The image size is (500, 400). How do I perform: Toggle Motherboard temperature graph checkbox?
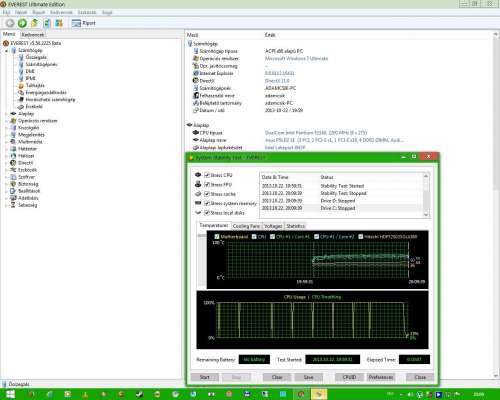[217, 237]
